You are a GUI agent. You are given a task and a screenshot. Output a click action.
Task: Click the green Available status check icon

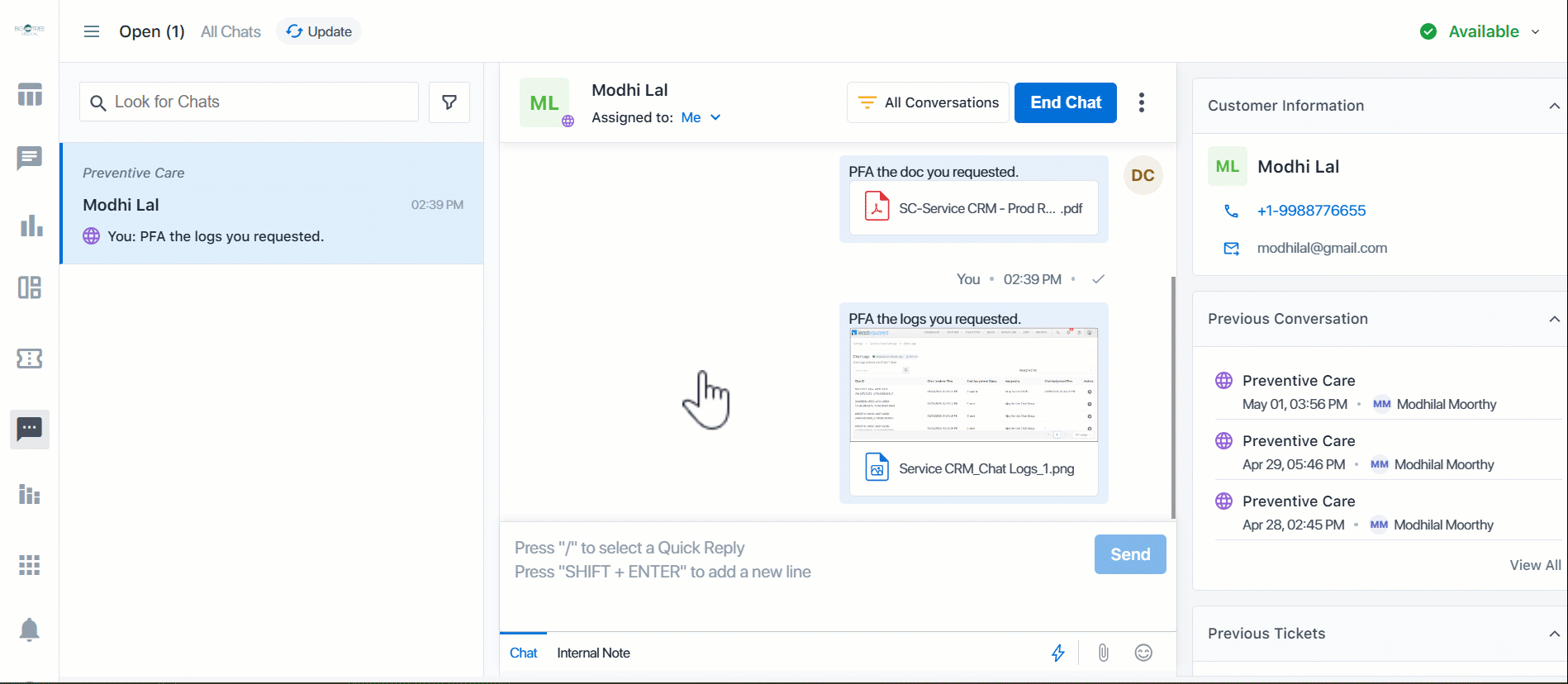coord(1428,31)
